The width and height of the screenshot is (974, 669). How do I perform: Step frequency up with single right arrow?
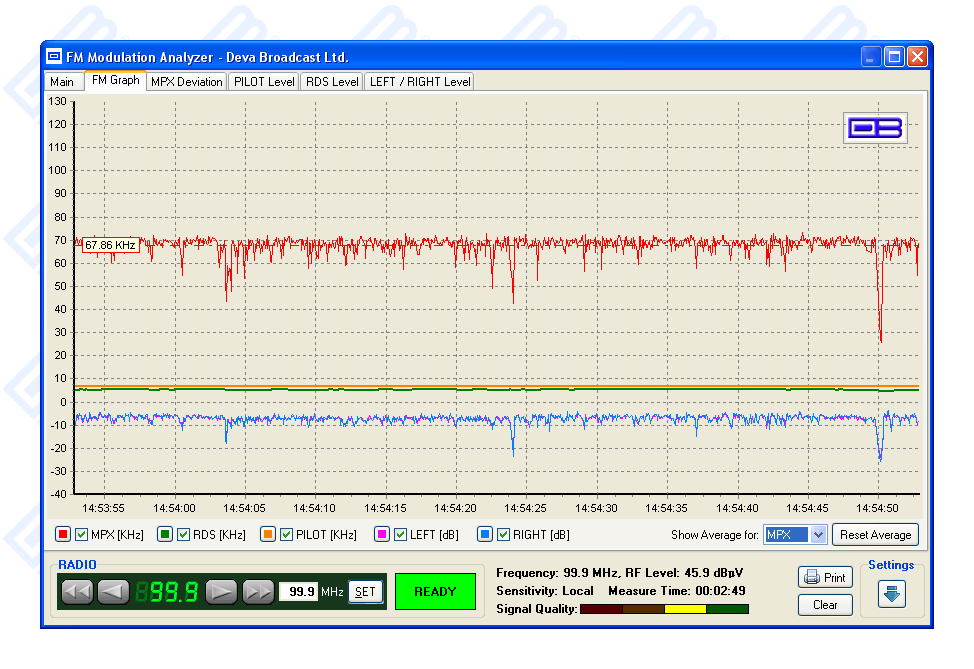[x=222, y=592]
